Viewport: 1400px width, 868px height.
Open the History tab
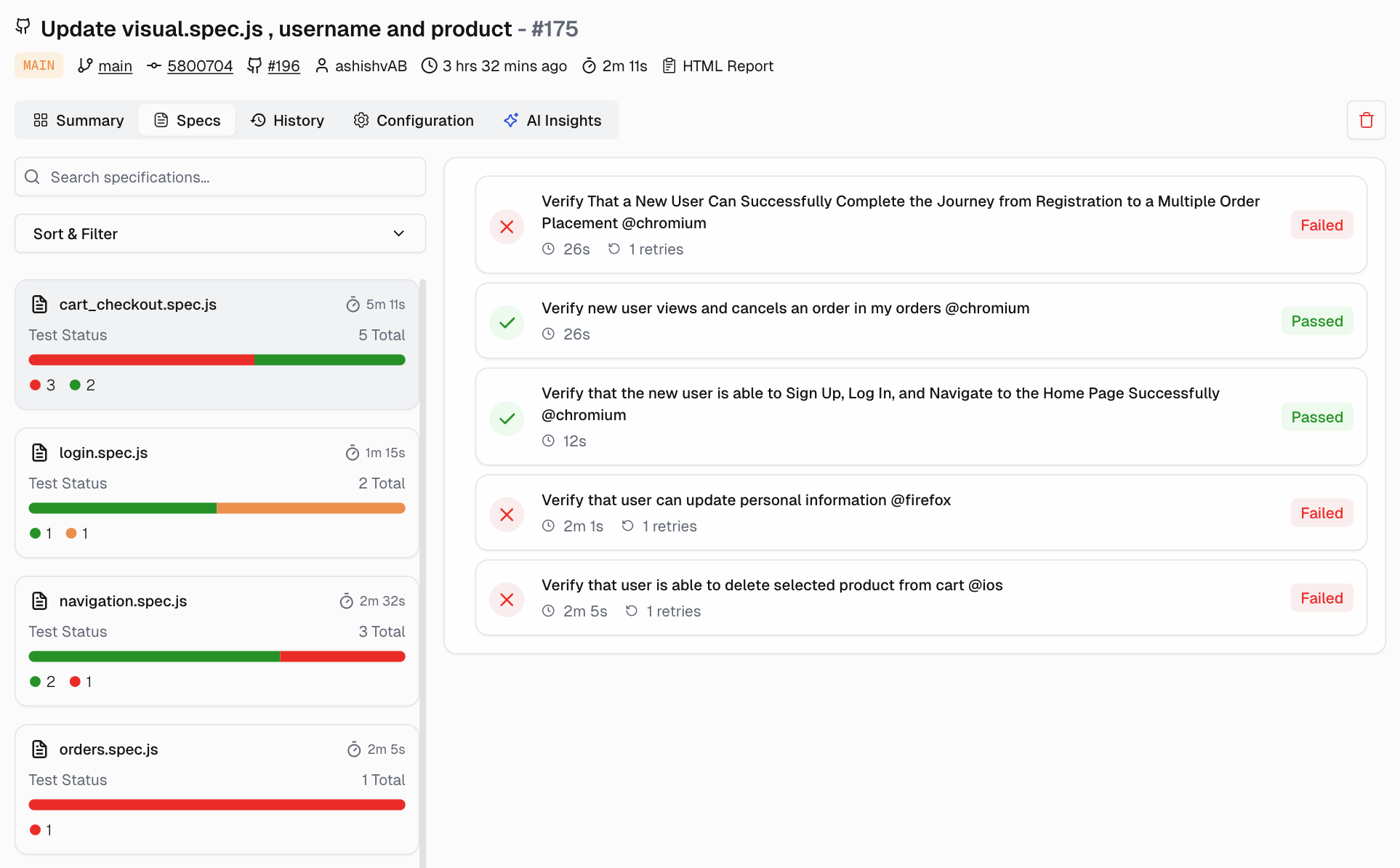(287, 120)
